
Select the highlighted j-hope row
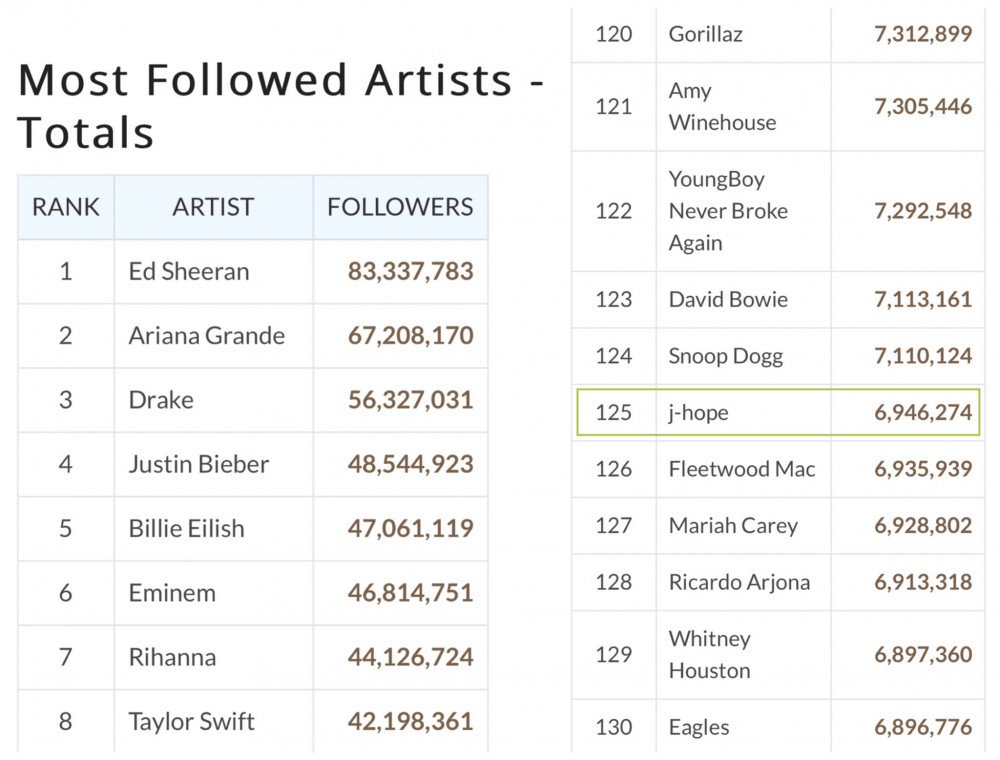pyautogui.click(x=778, y=413)
